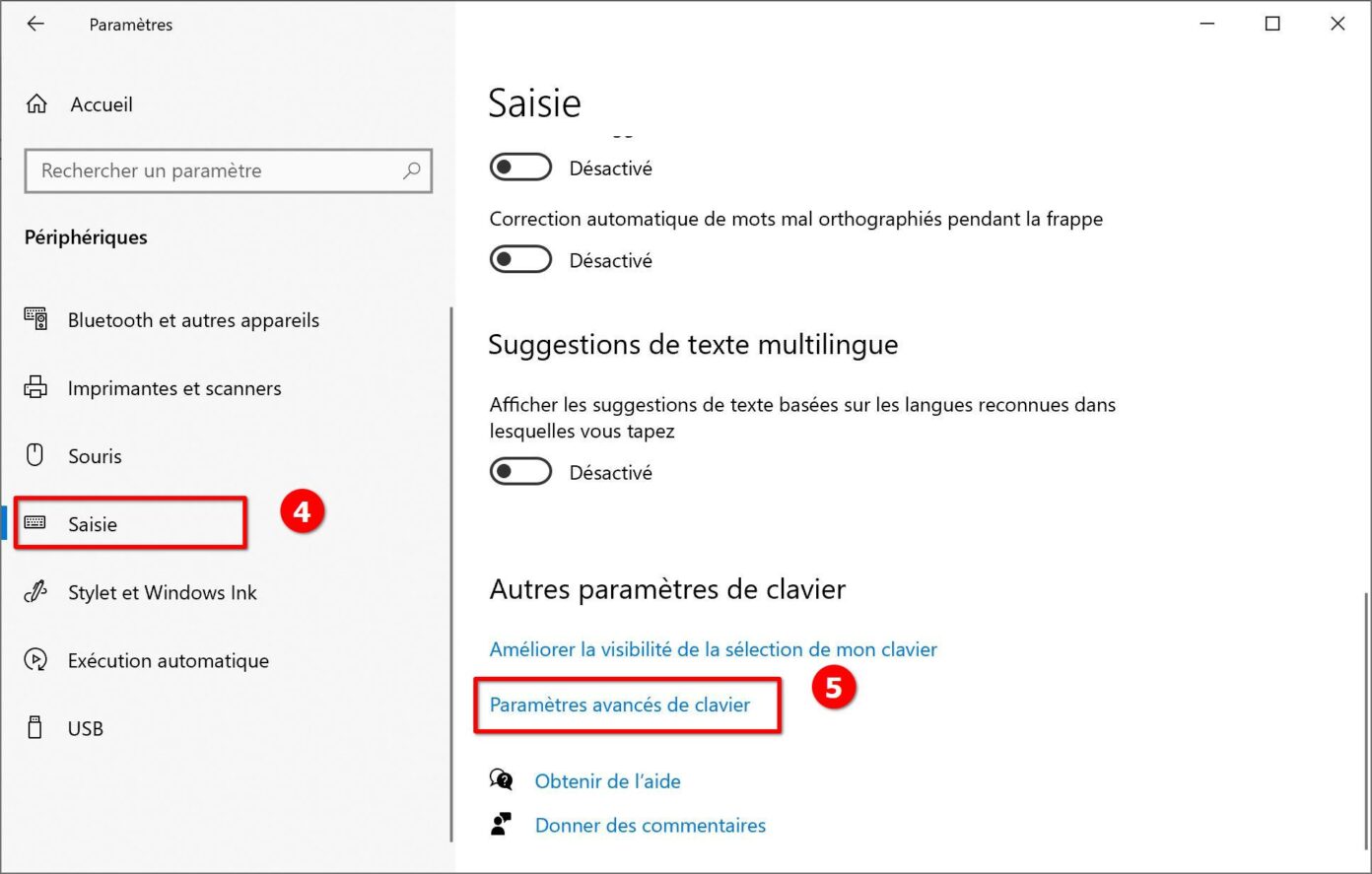Click the Saisie keyboard icon in the sidebar

point(35,523)
